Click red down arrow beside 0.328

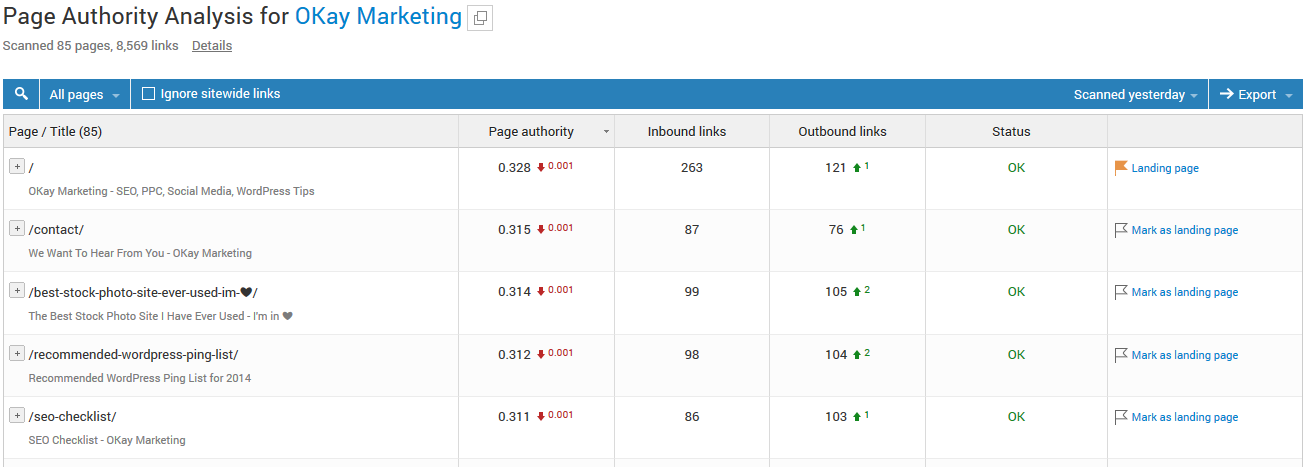click(x=541, y=168)
